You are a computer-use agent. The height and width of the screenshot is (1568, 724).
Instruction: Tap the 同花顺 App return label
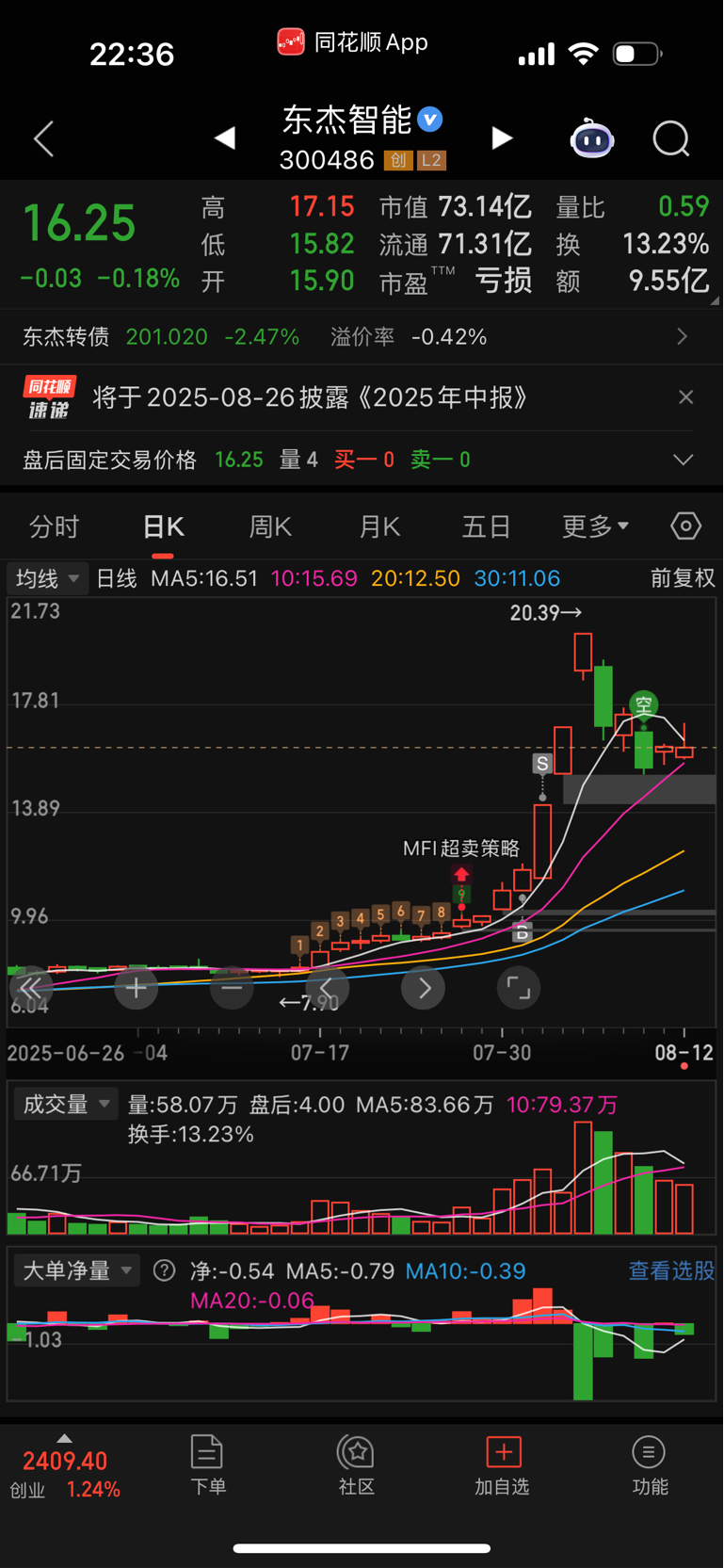coord(353,42)
